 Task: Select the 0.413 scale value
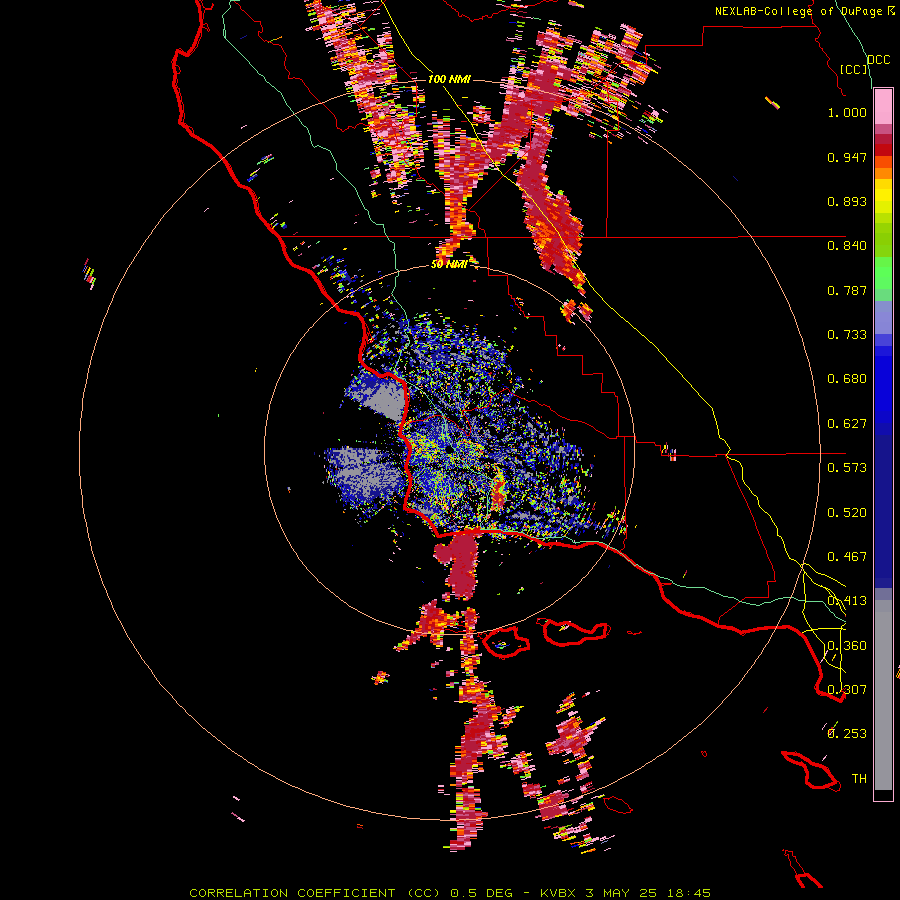(x=847, y=601)
